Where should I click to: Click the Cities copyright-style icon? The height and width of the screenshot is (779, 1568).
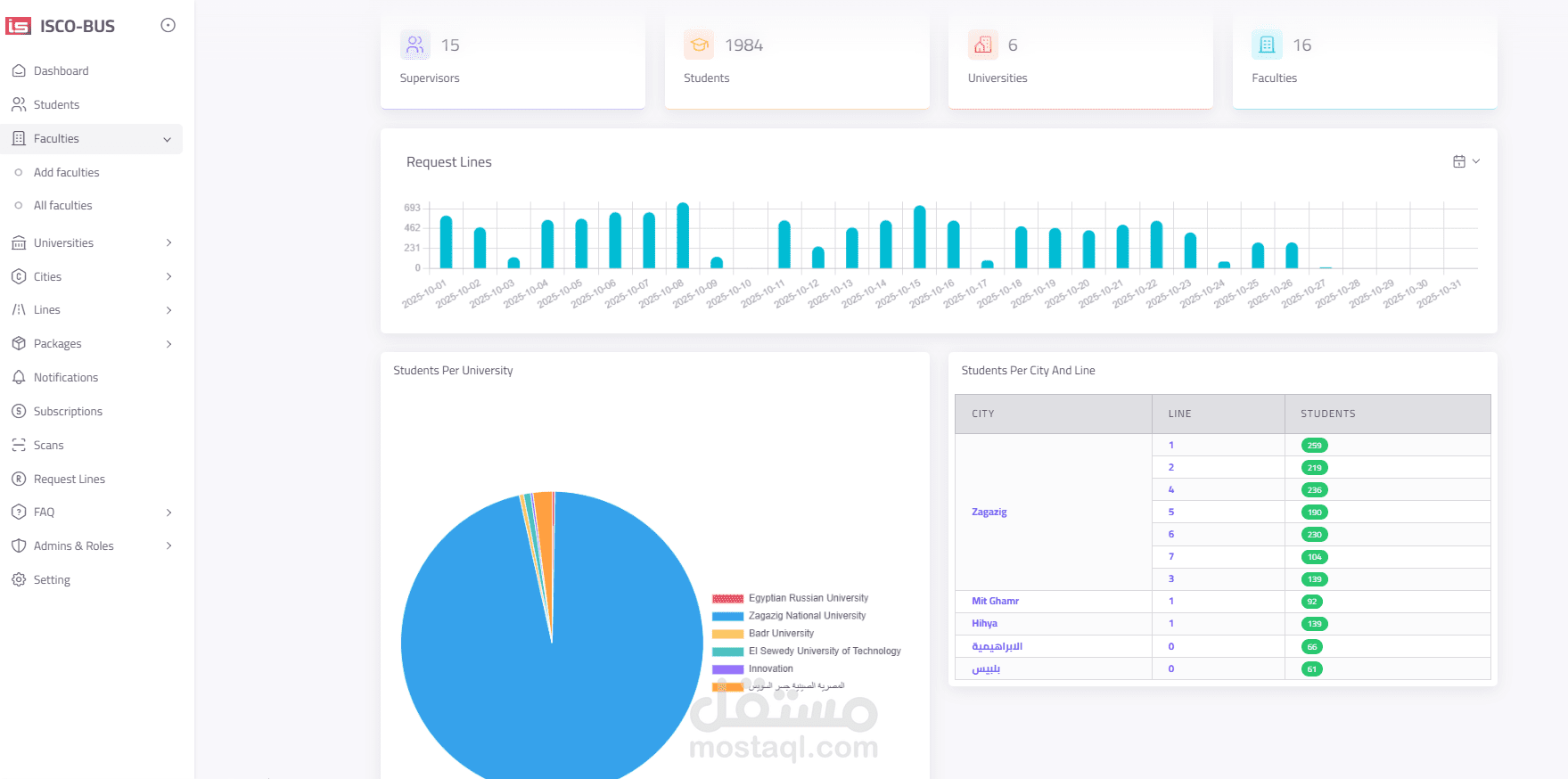(x=19, y=277)
